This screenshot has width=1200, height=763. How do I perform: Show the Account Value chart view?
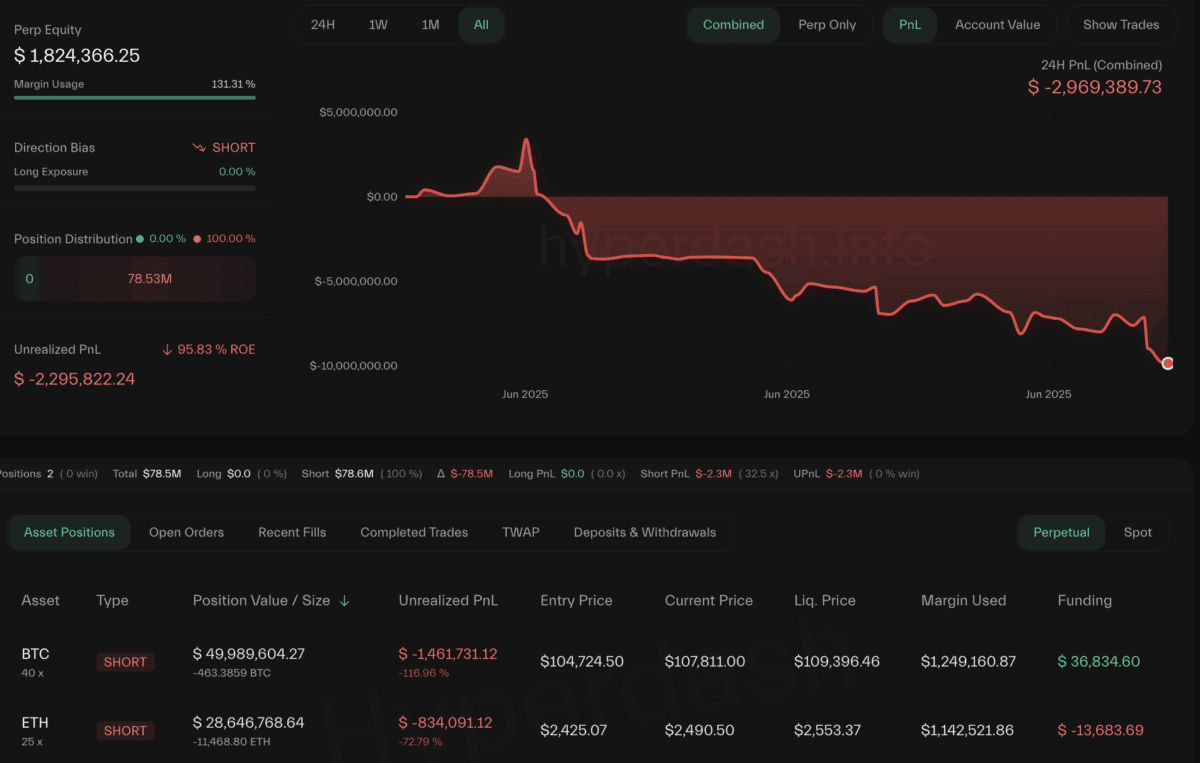pos(997,25)
